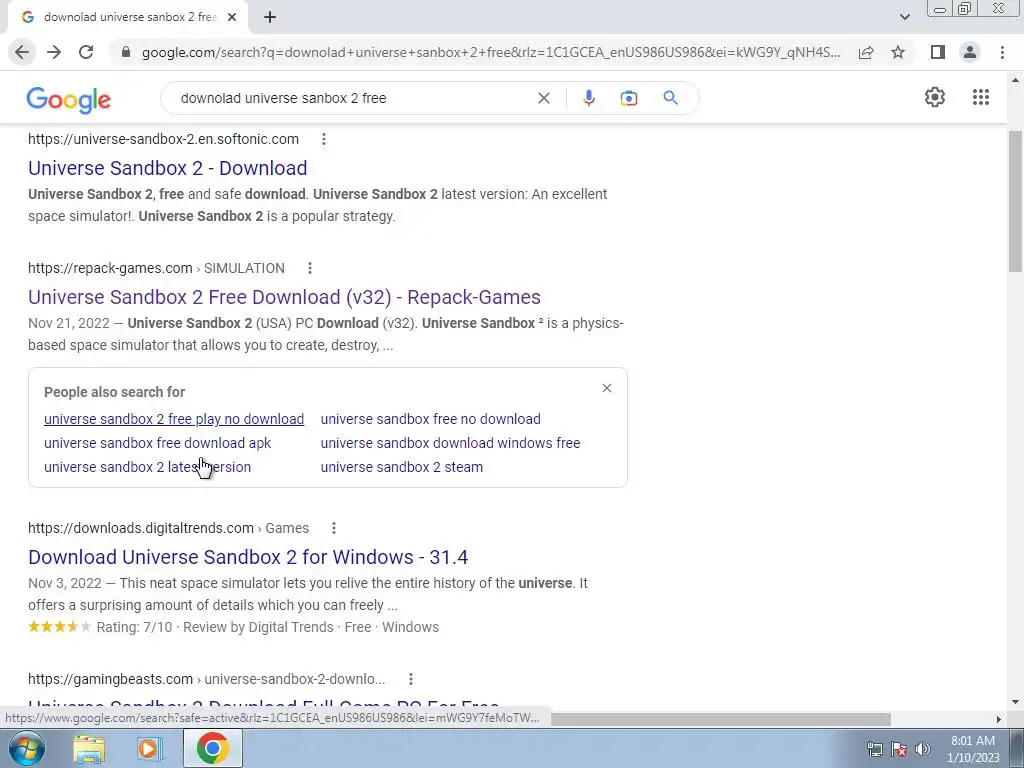Open the volume speaker tray icon
This screenshot has width=1024, height=768.
[x=922, y=749]
